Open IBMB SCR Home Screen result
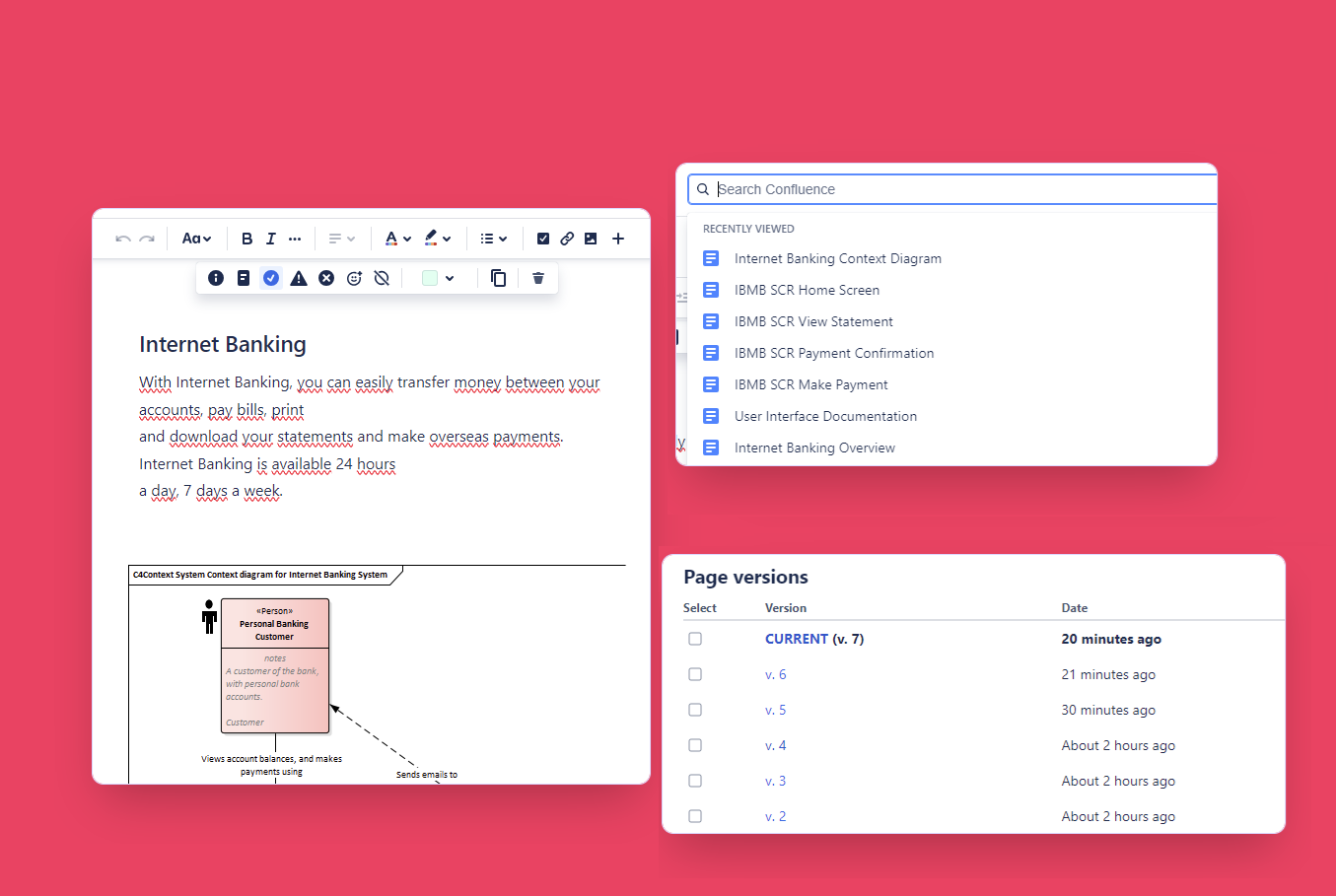The image size is (1336, 896). 807,290
